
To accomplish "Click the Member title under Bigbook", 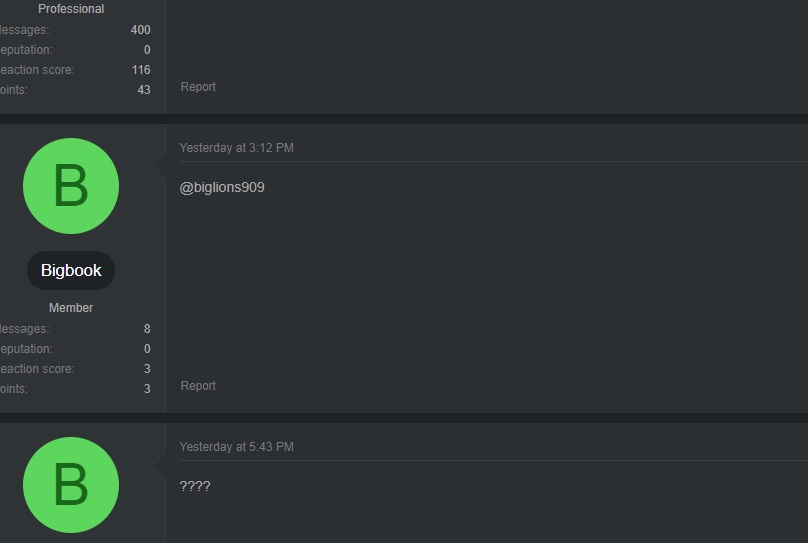I will [71, 308].
